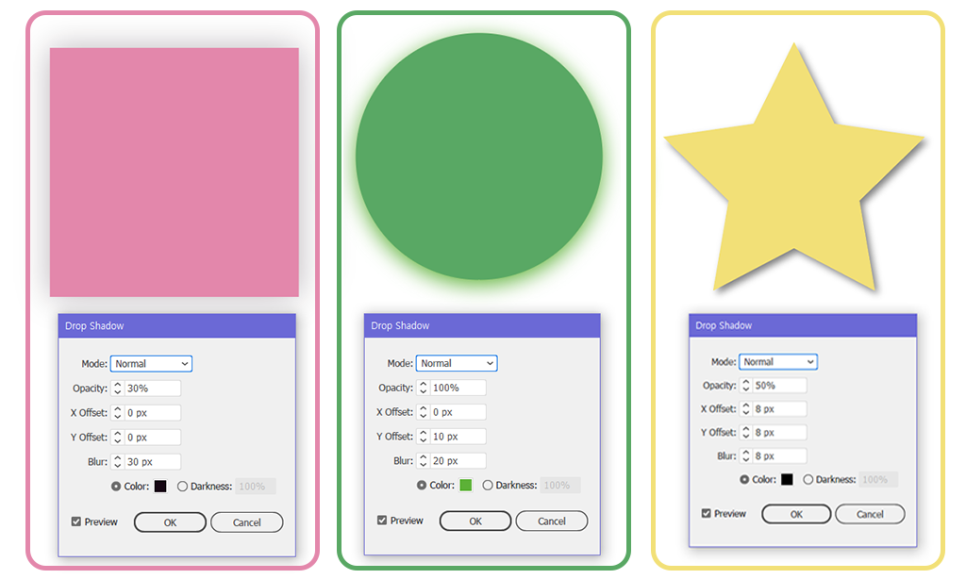Adjust Blur stepper in pink square dialog

click(118, 461)
